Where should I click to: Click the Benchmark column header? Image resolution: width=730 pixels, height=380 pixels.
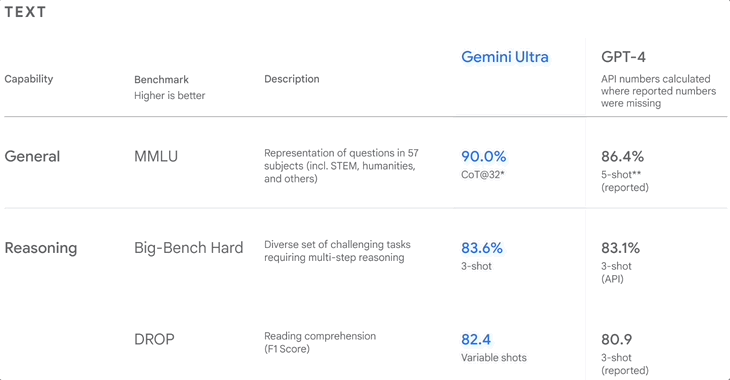point(162,80)
